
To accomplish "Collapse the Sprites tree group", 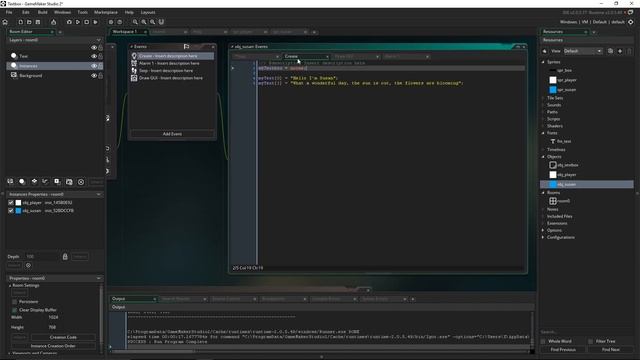I will click(x=543, y=62).
